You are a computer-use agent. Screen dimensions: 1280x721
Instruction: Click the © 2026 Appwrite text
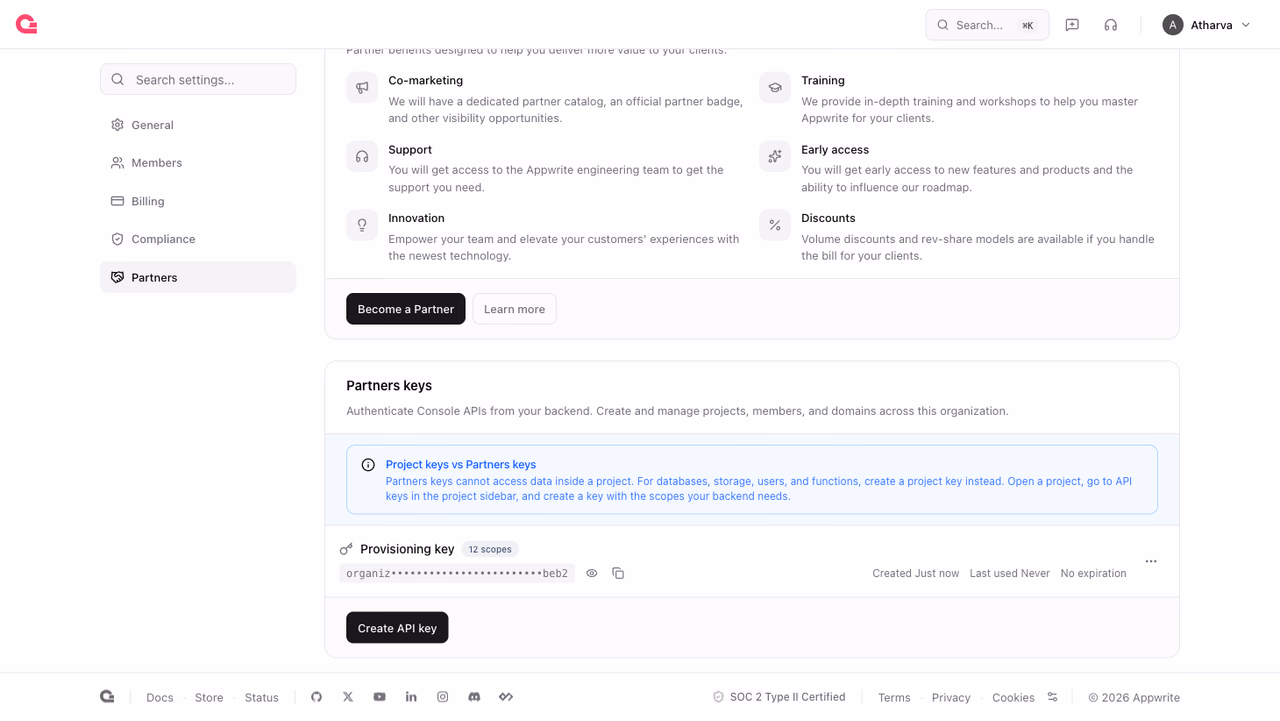tap(1134, 698)
